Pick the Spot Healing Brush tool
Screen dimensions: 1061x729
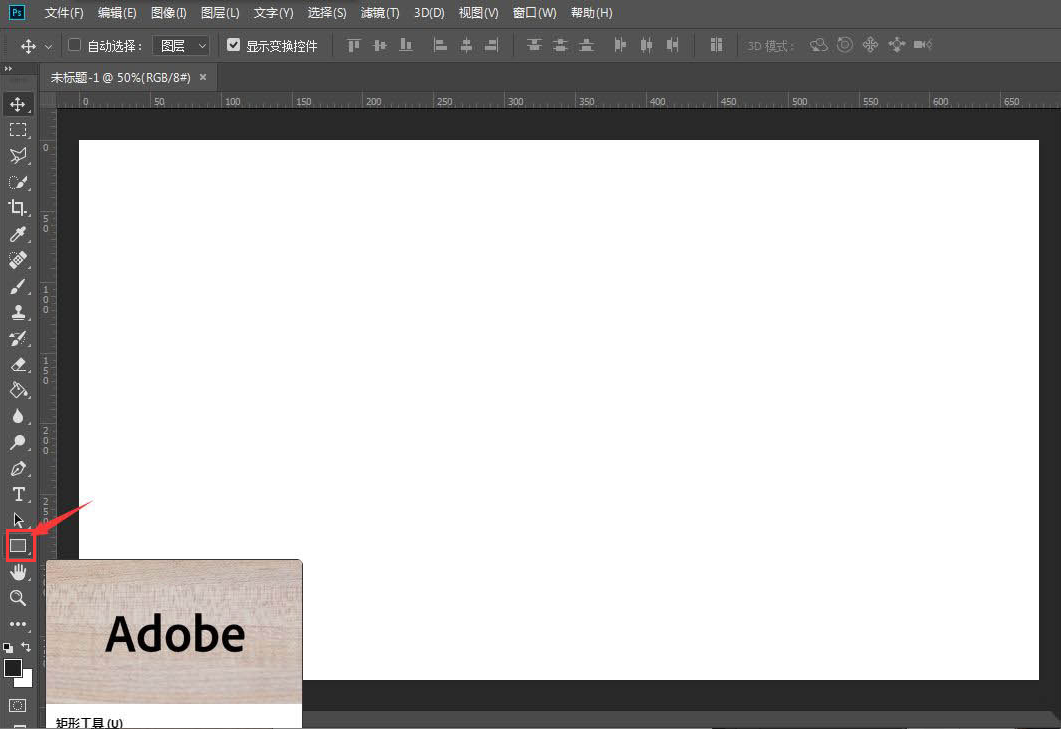point(18,260)
